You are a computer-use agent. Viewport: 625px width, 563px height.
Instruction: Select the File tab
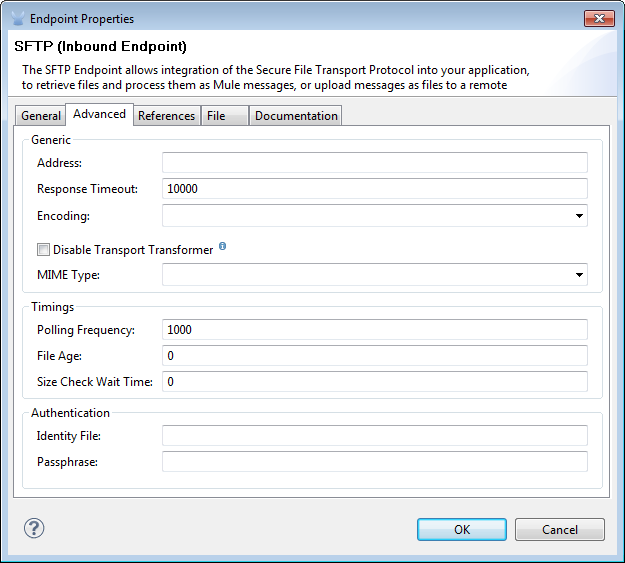217,116
